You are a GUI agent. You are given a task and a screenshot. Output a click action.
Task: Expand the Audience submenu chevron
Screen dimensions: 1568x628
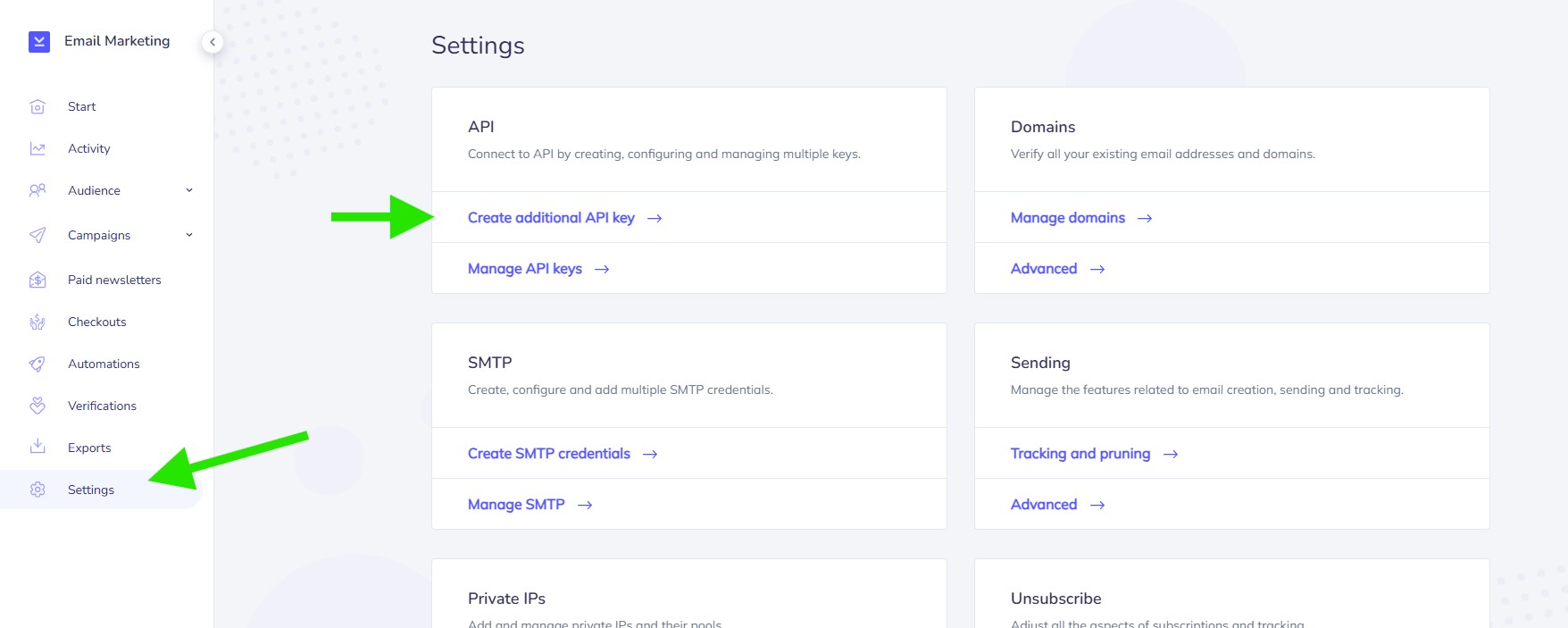point(189,190)
